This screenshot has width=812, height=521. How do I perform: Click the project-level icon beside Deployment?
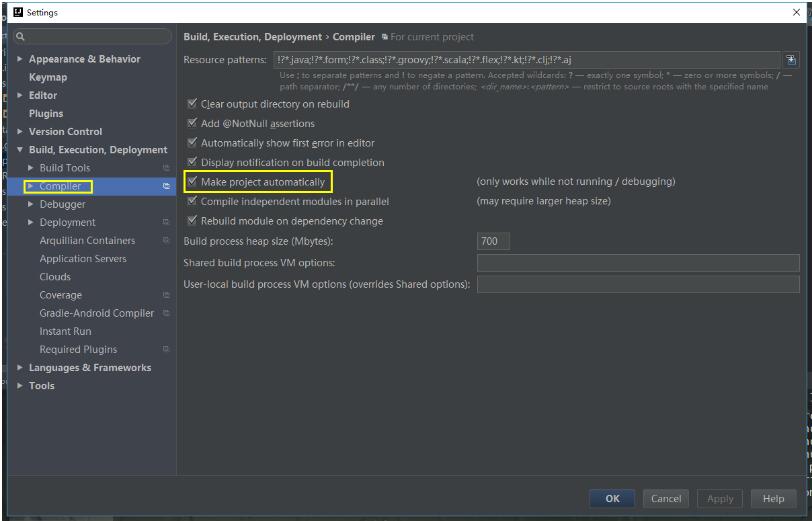click(x=166, y=222)
